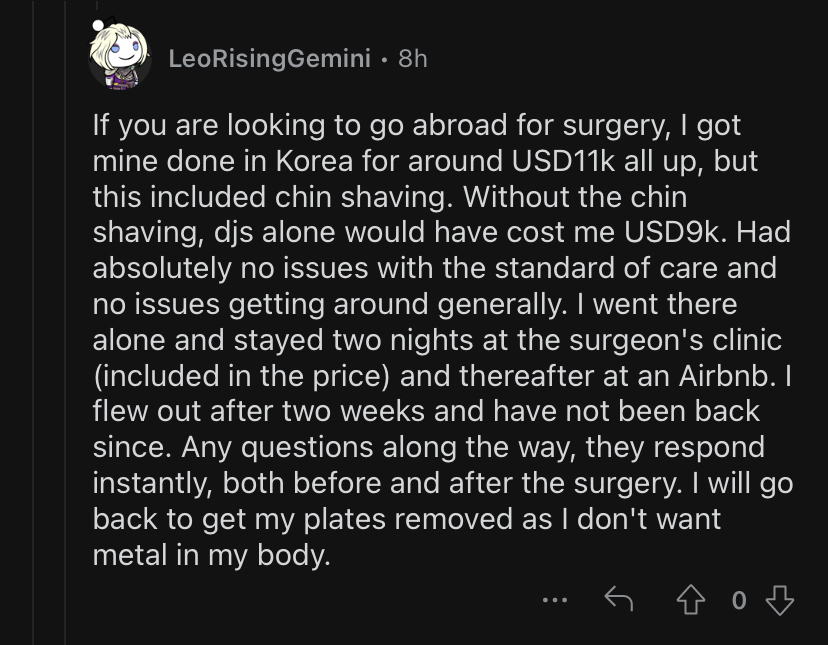Open LeoRisingGemini's avatar image
Screen dimensions: 828x645
pyautogui.click(x=120, y=57)
